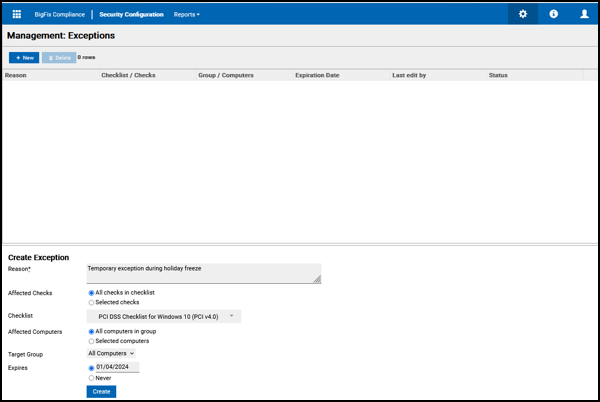This screenshot has width=600, height=402.
Task: Sort by Group / Computers column
Action: 245,75
